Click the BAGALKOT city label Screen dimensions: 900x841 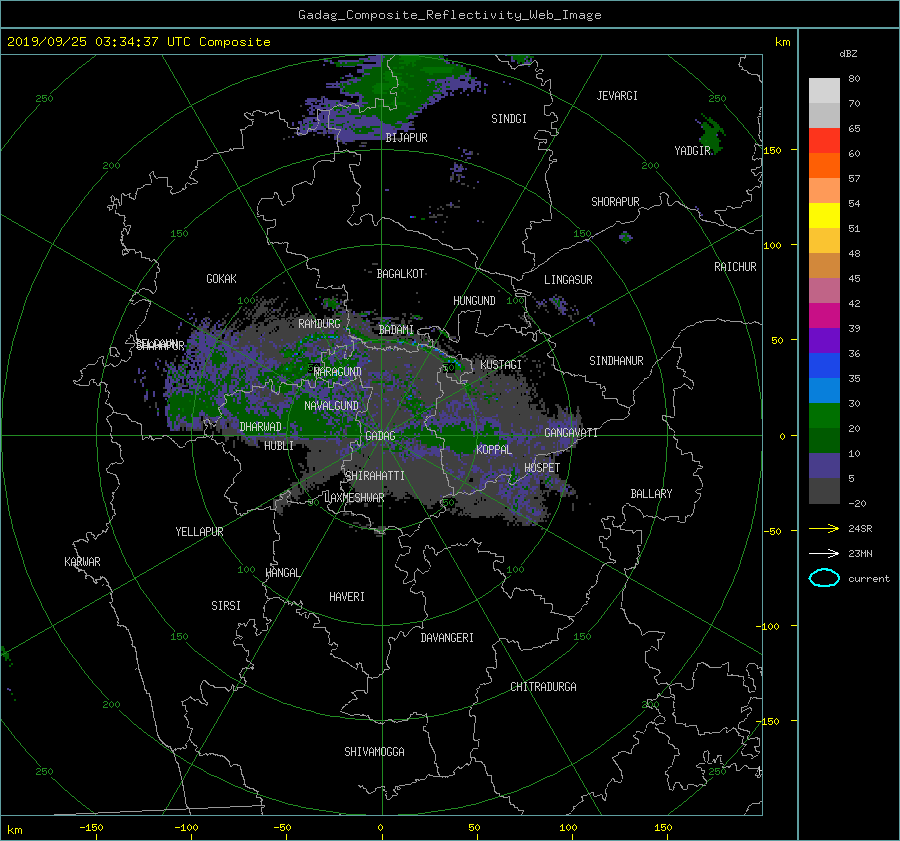coord(400,274)
